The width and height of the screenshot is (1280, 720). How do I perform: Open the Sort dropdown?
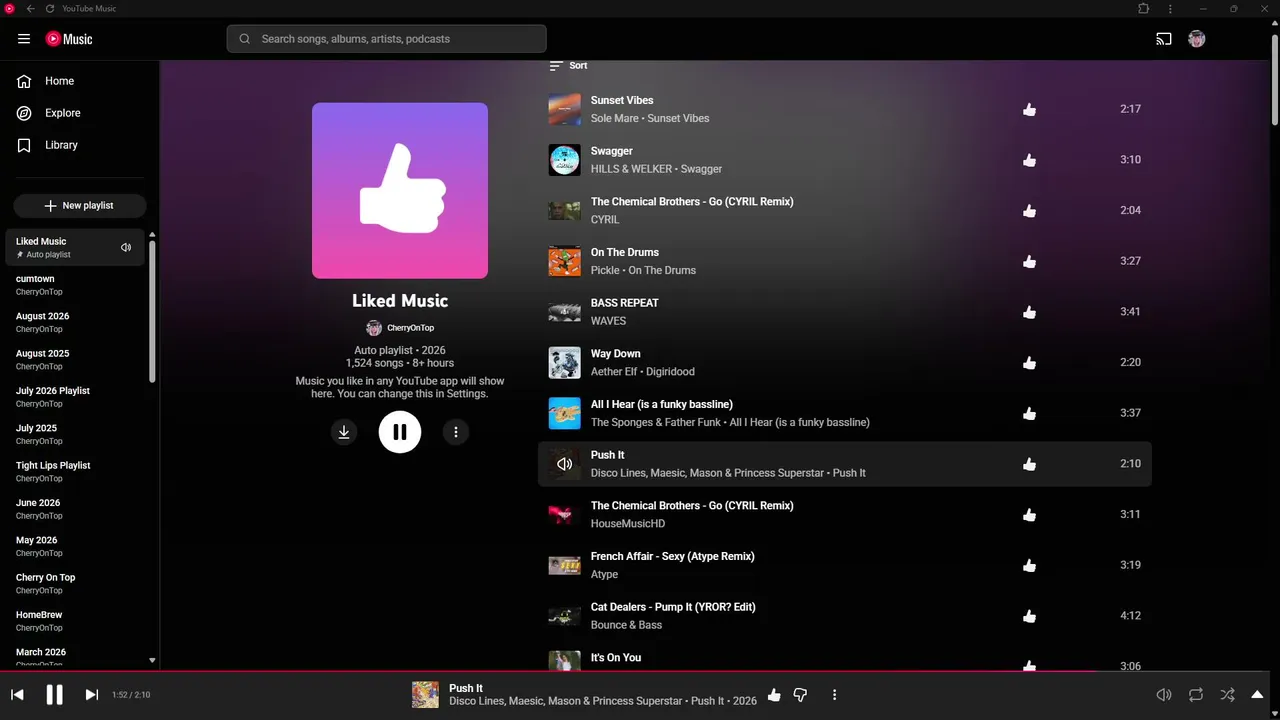point(568,66)
